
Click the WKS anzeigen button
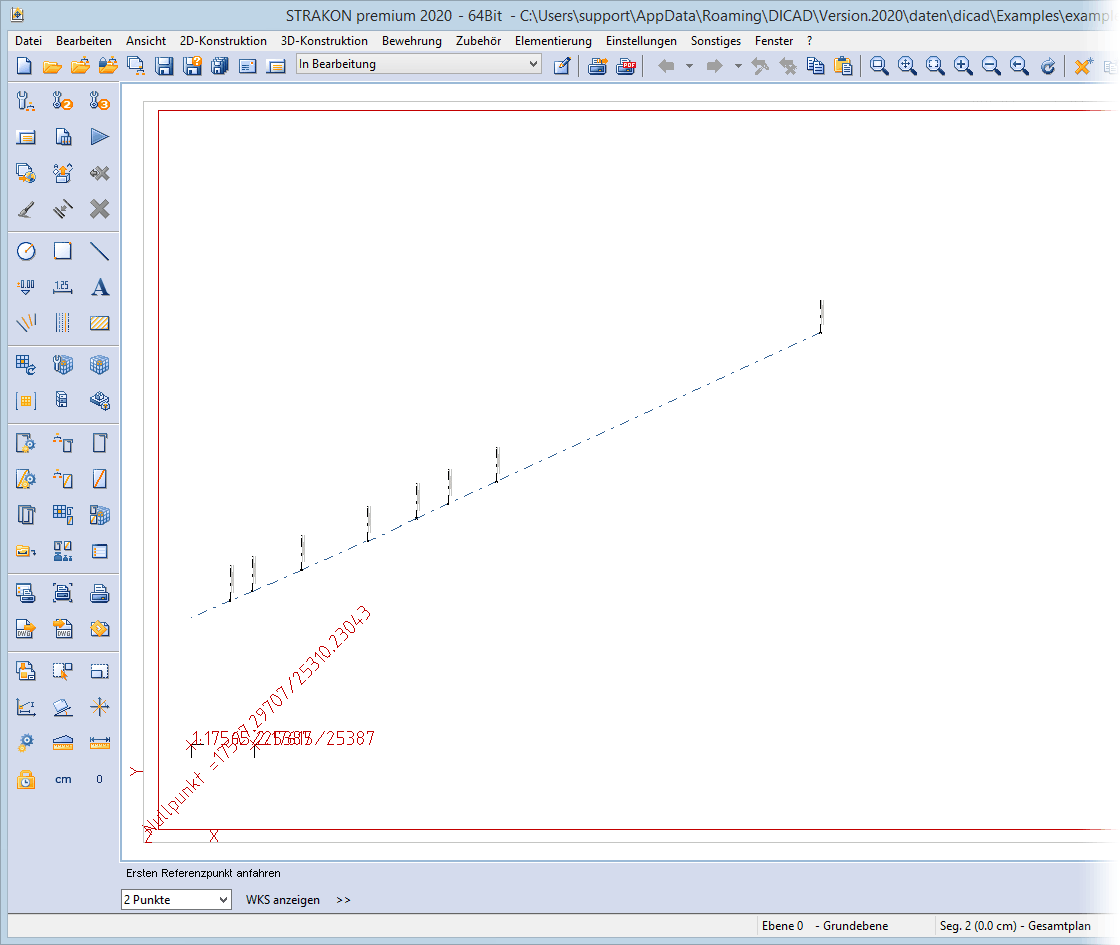point(283,900)
